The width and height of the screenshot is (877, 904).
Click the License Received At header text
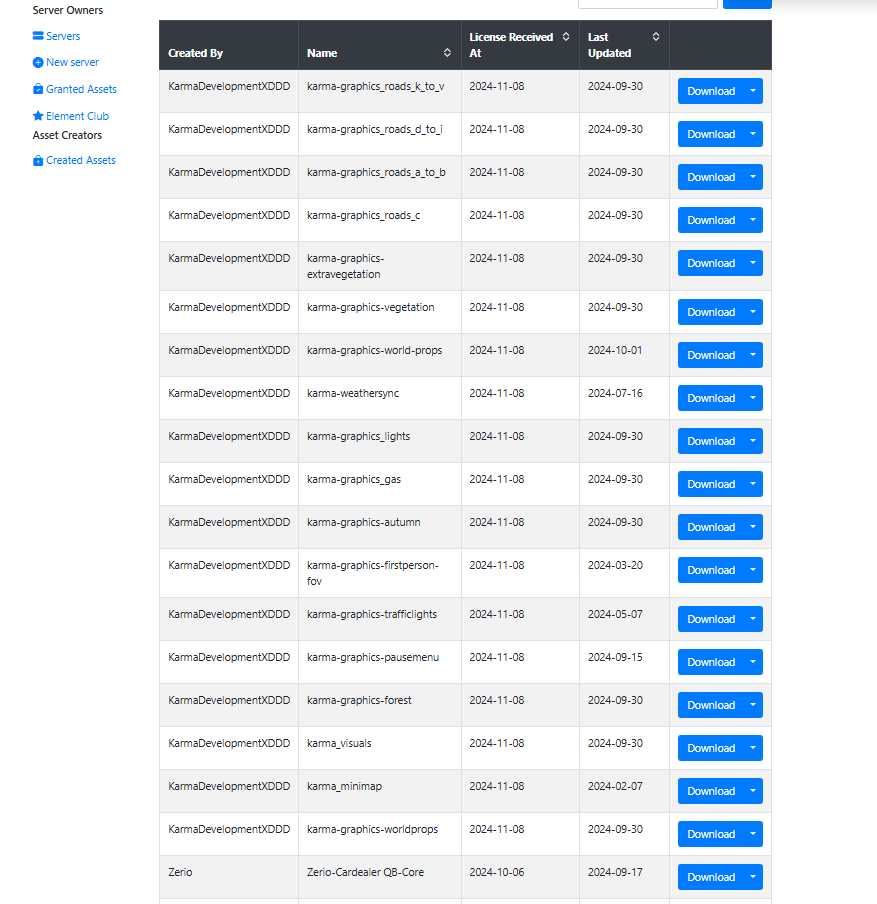coord(511,45)
